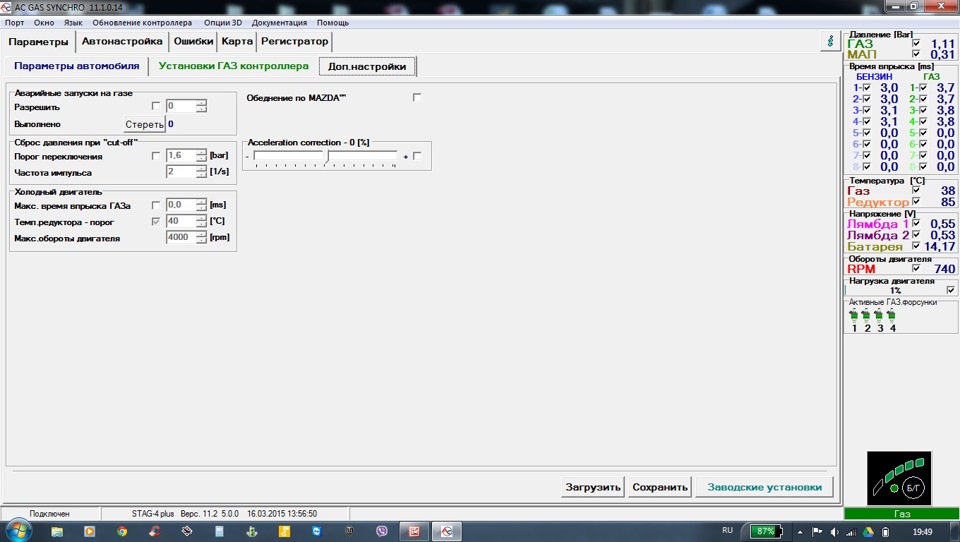
Task: Toggle the Батарея voltage checkbox
Action: coord(916,246)
